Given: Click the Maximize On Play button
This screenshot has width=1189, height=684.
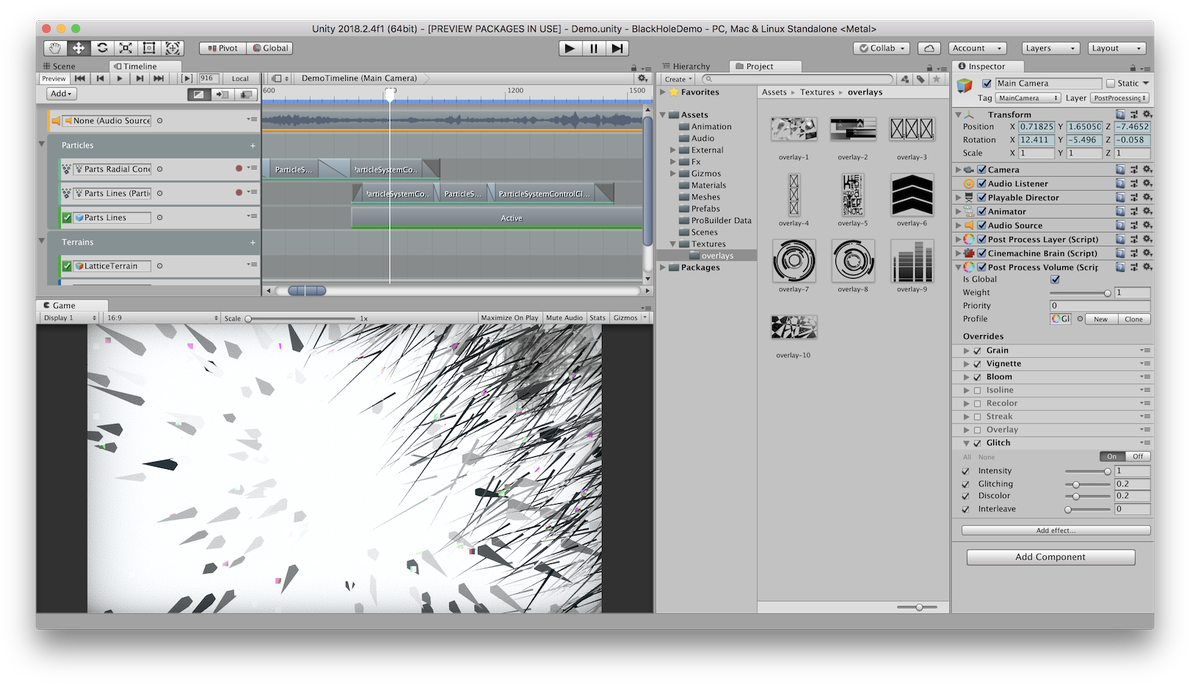Looking at the screenshot, I should point(509,318).
